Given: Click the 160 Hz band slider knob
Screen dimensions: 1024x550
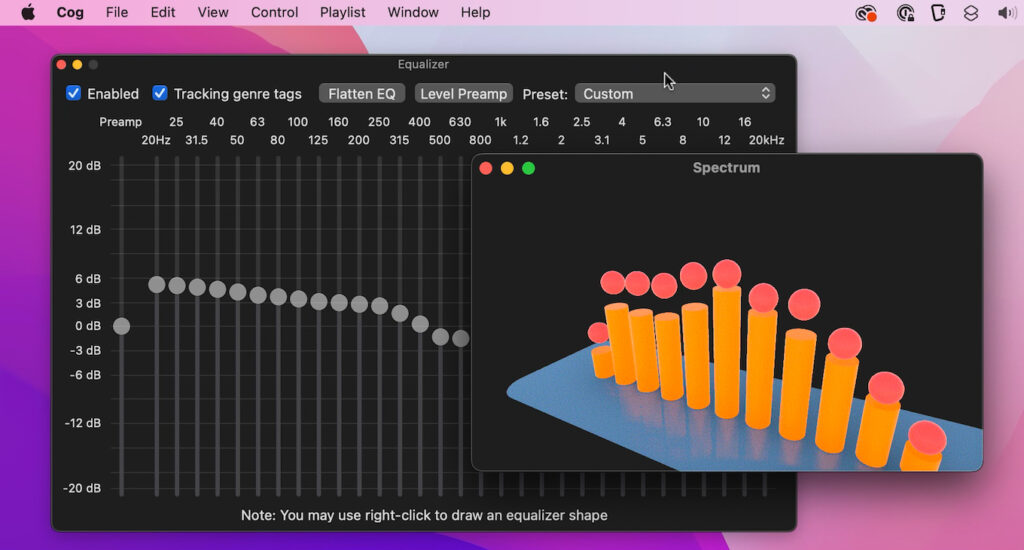Looking at the screenshot, I should pyautogui.click(x=339, y=302).
